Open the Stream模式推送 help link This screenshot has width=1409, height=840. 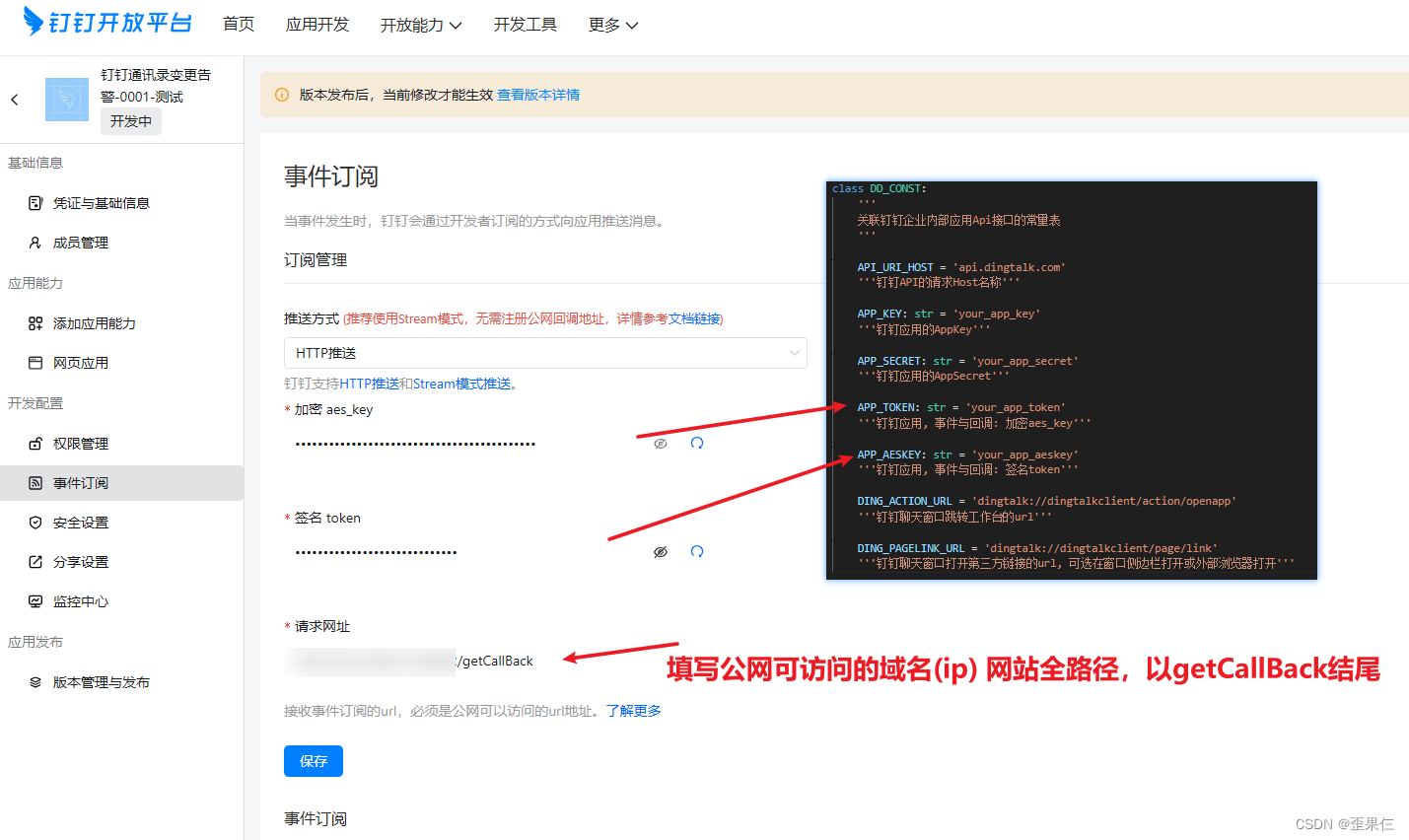tap(462, 384)
